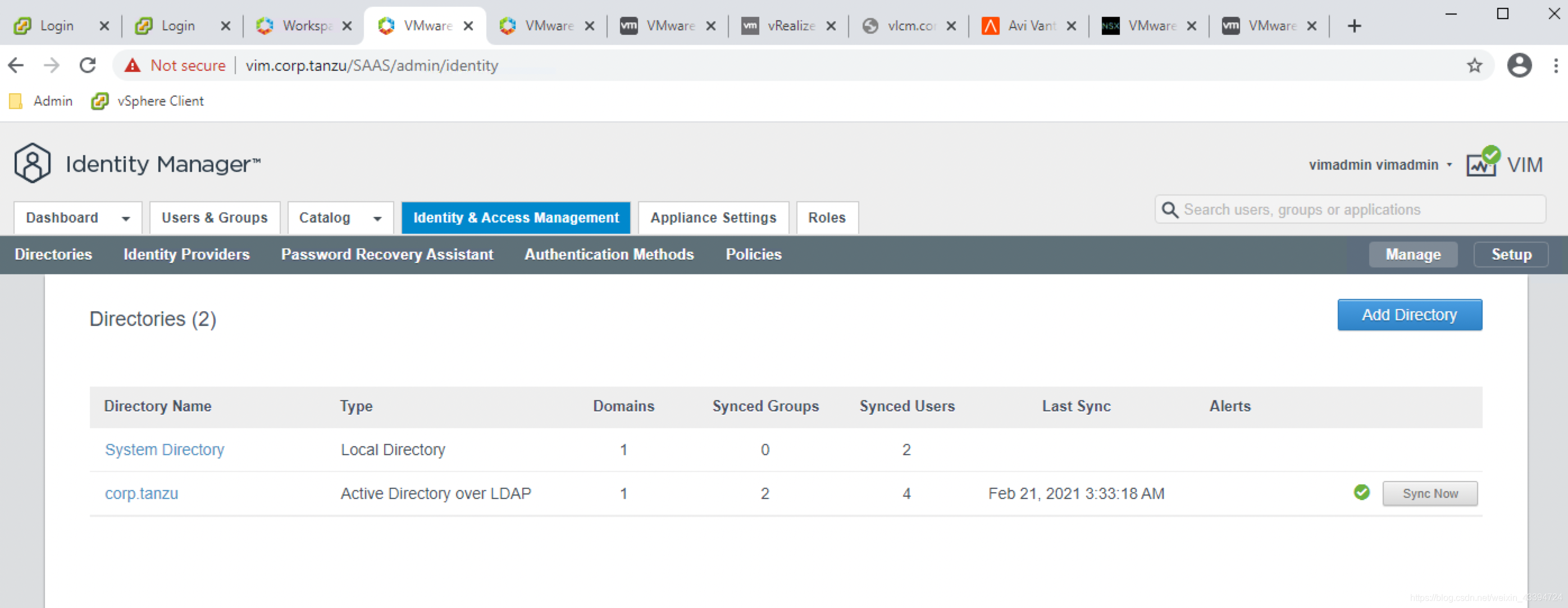Expand the Dashboard dropdown
The height and width of the screenshot is (608, 1568).
point(125,218)
